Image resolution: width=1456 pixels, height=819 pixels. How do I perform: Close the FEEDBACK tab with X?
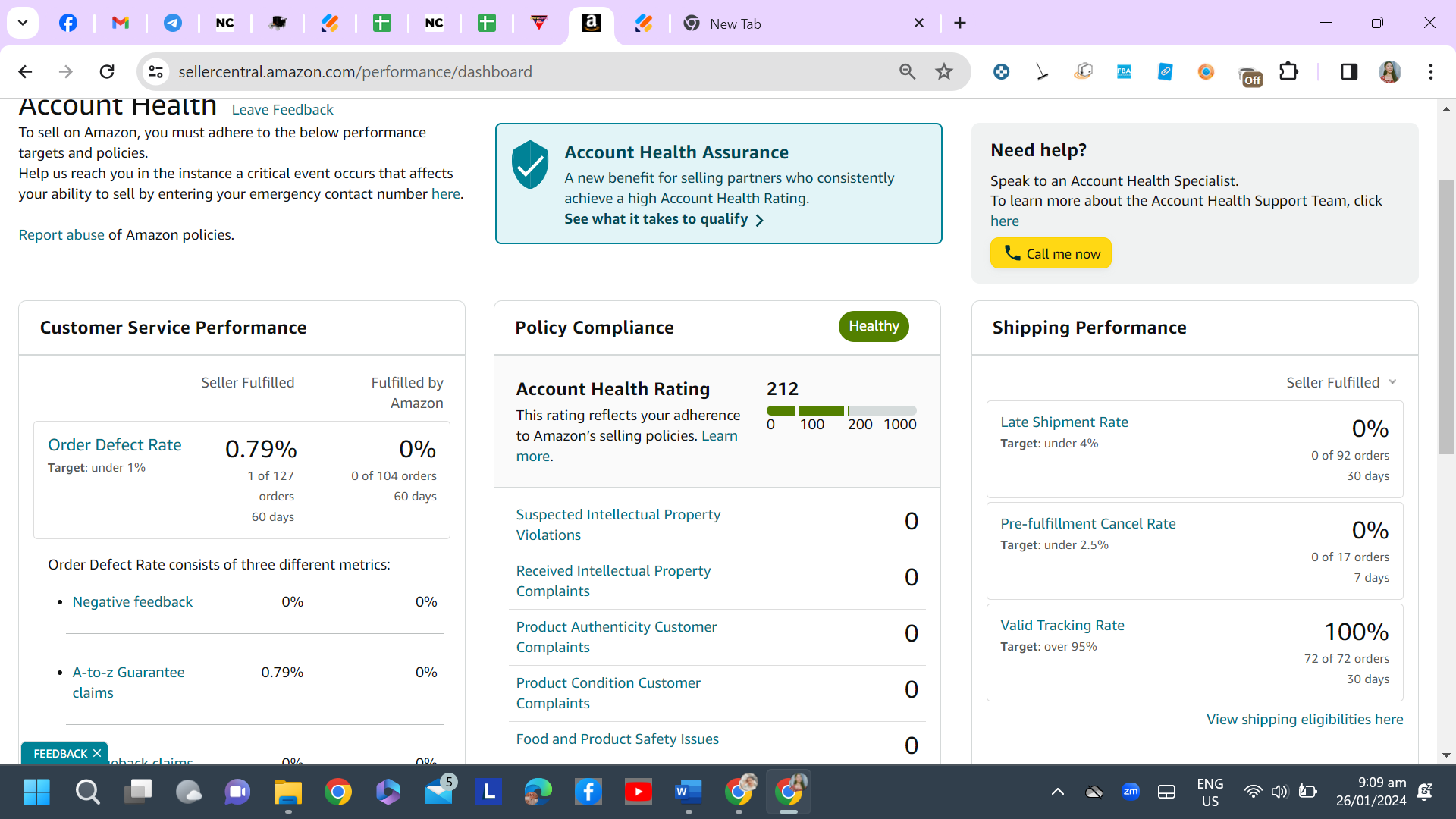(97, 753)
